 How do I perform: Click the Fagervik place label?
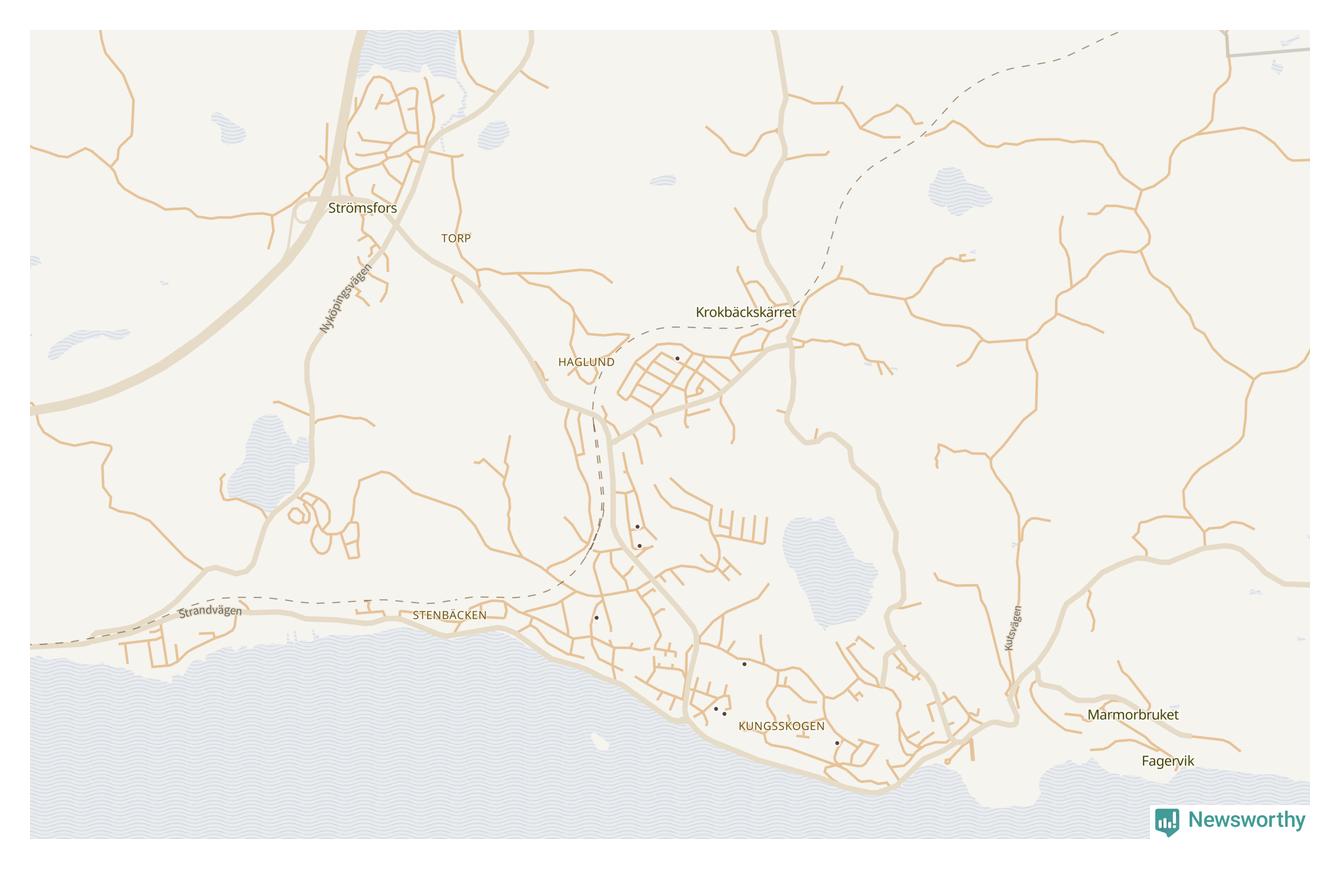pyautogui.click(x=1168, y=761)
